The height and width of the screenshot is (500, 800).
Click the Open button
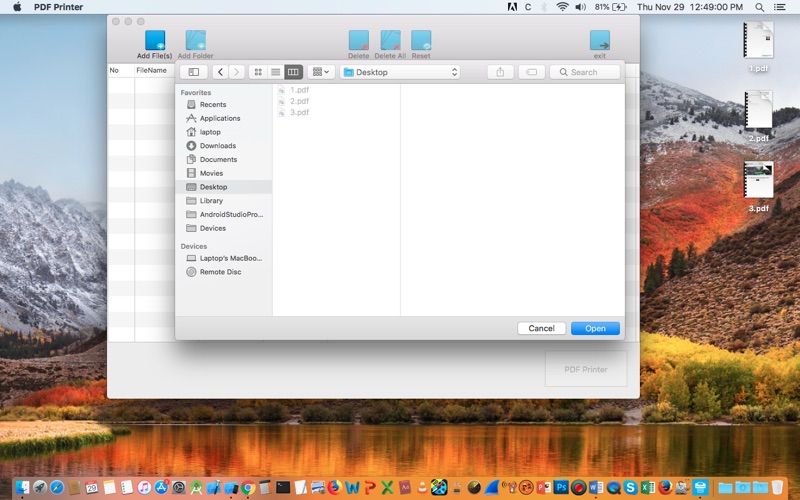[595, 328]
